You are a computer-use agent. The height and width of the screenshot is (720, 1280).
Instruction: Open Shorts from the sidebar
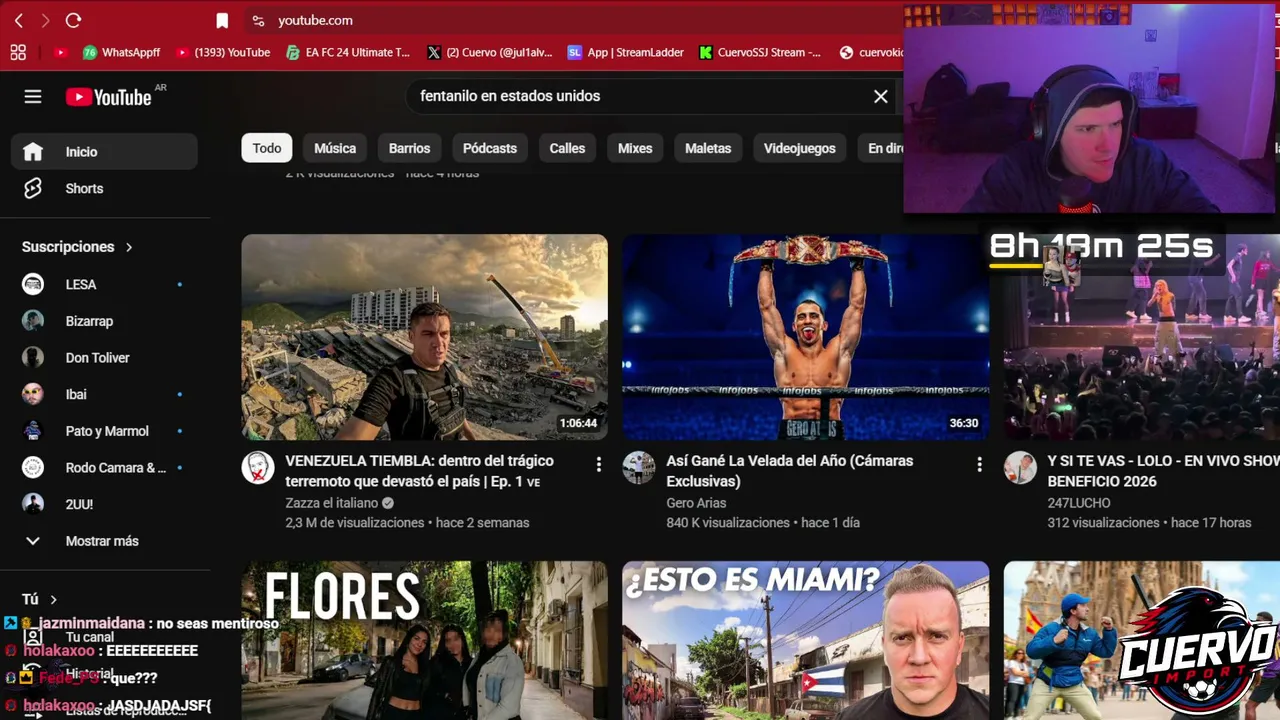click(x=104, y=188)
